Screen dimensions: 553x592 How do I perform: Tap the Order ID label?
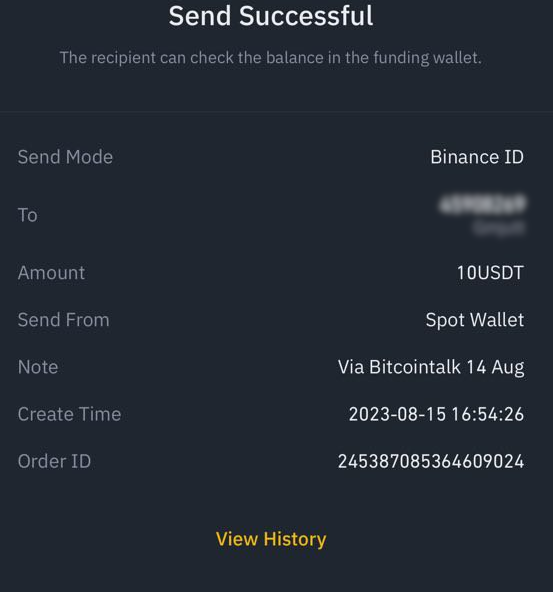(x=54, y=461)
